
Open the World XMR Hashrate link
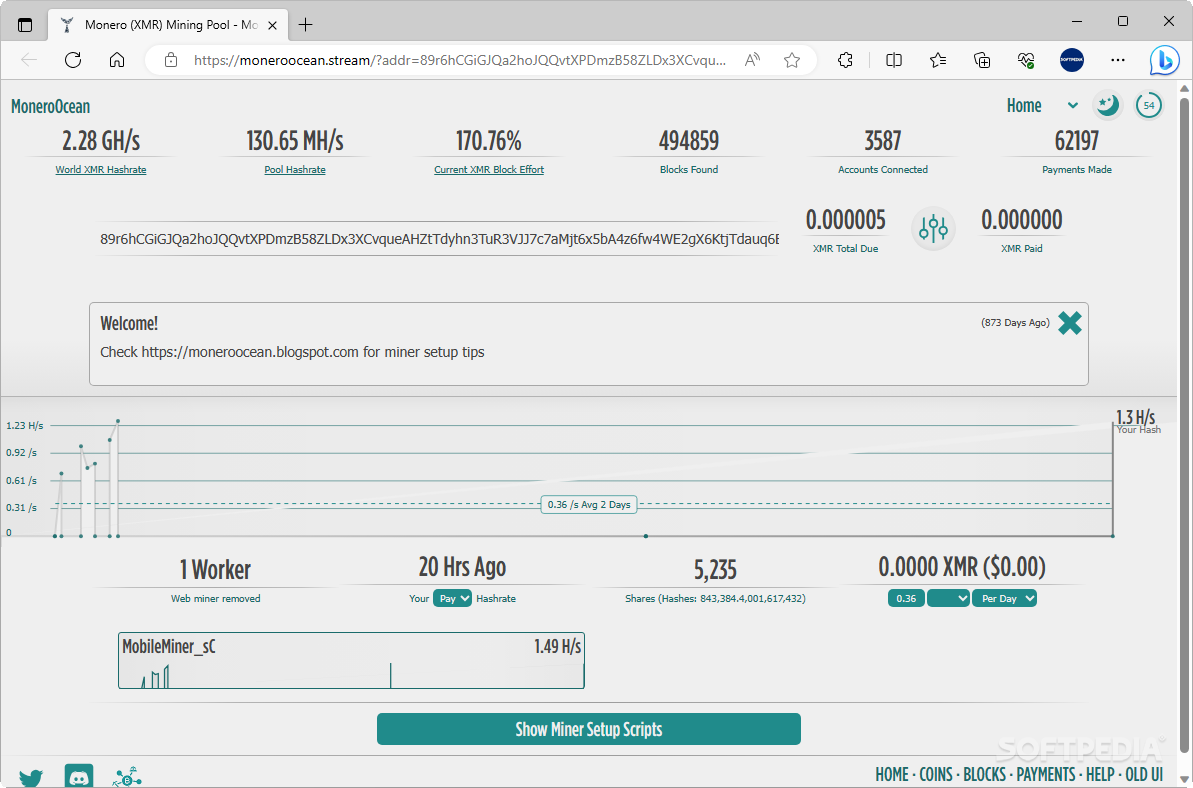100,170
